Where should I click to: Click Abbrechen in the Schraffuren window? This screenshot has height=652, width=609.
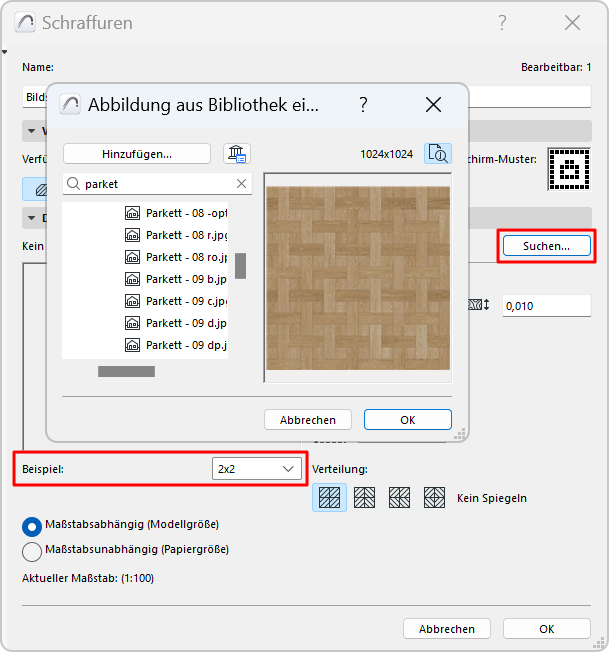pyautogui.click(x=446, y=629)
